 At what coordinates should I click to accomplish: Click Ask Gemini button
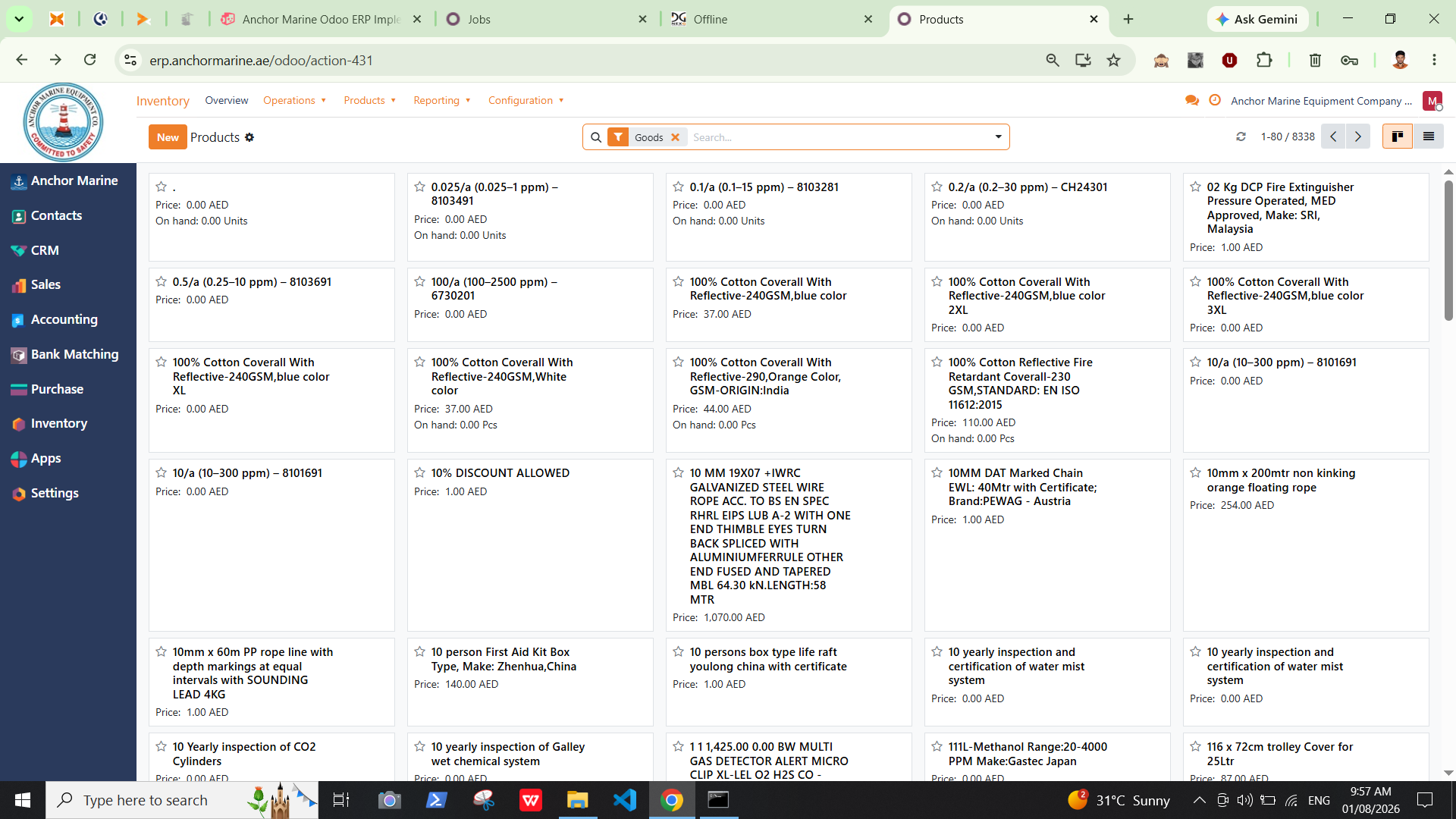click(1257, 19)
